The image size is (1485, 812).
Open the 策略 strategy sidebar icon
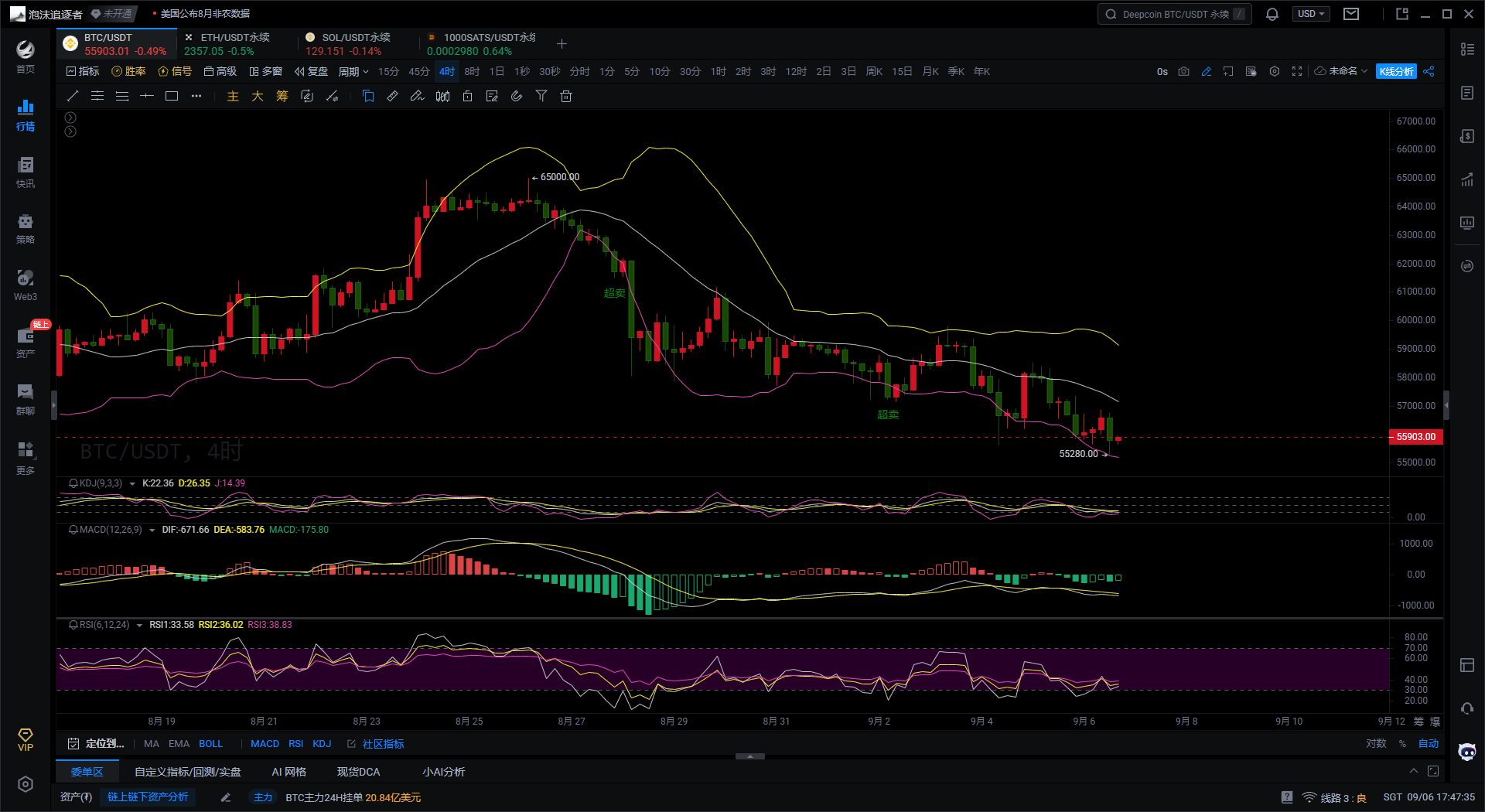[26, 228]
